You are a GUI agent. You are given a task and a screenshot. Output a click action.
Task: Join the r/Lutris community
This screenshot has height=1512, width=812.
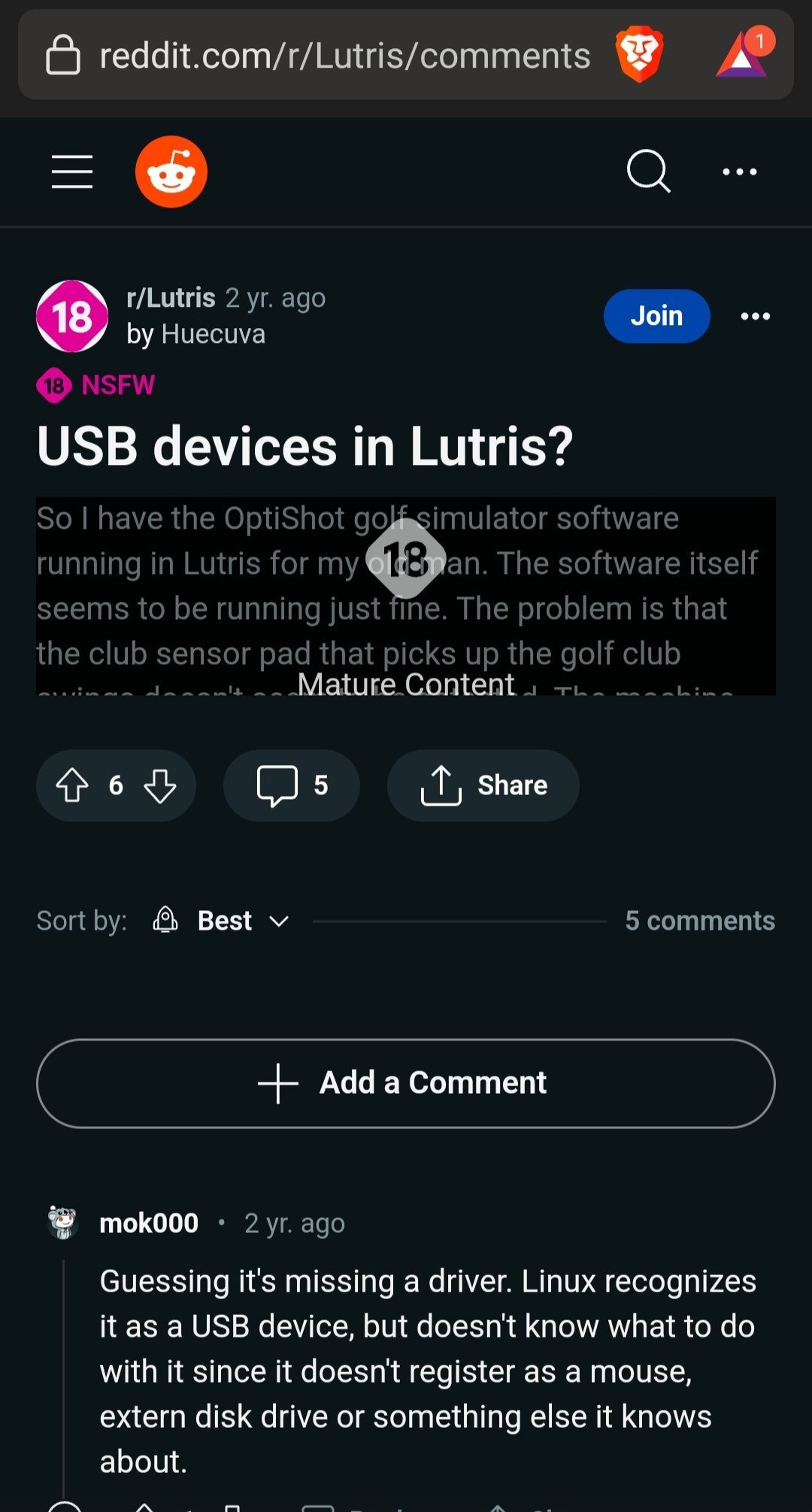coord(657,316)
